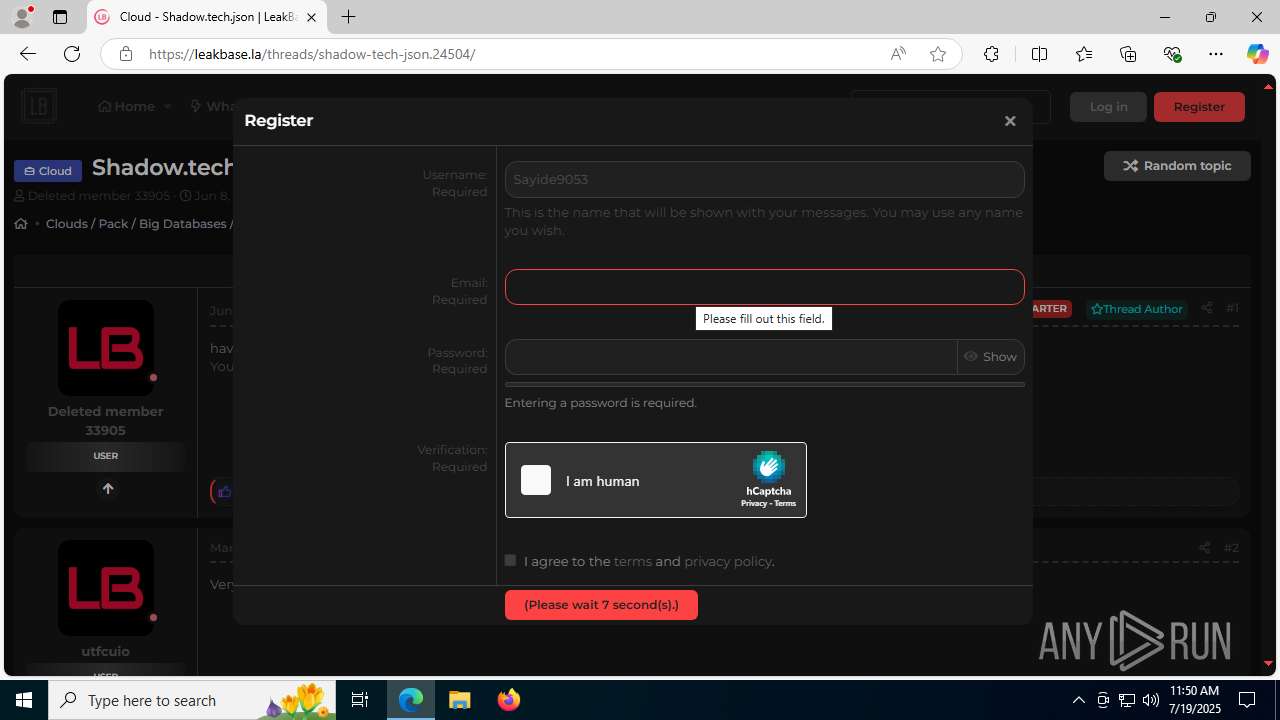Open Clouds / Pack / Big Databases breadcrumb

136,223
